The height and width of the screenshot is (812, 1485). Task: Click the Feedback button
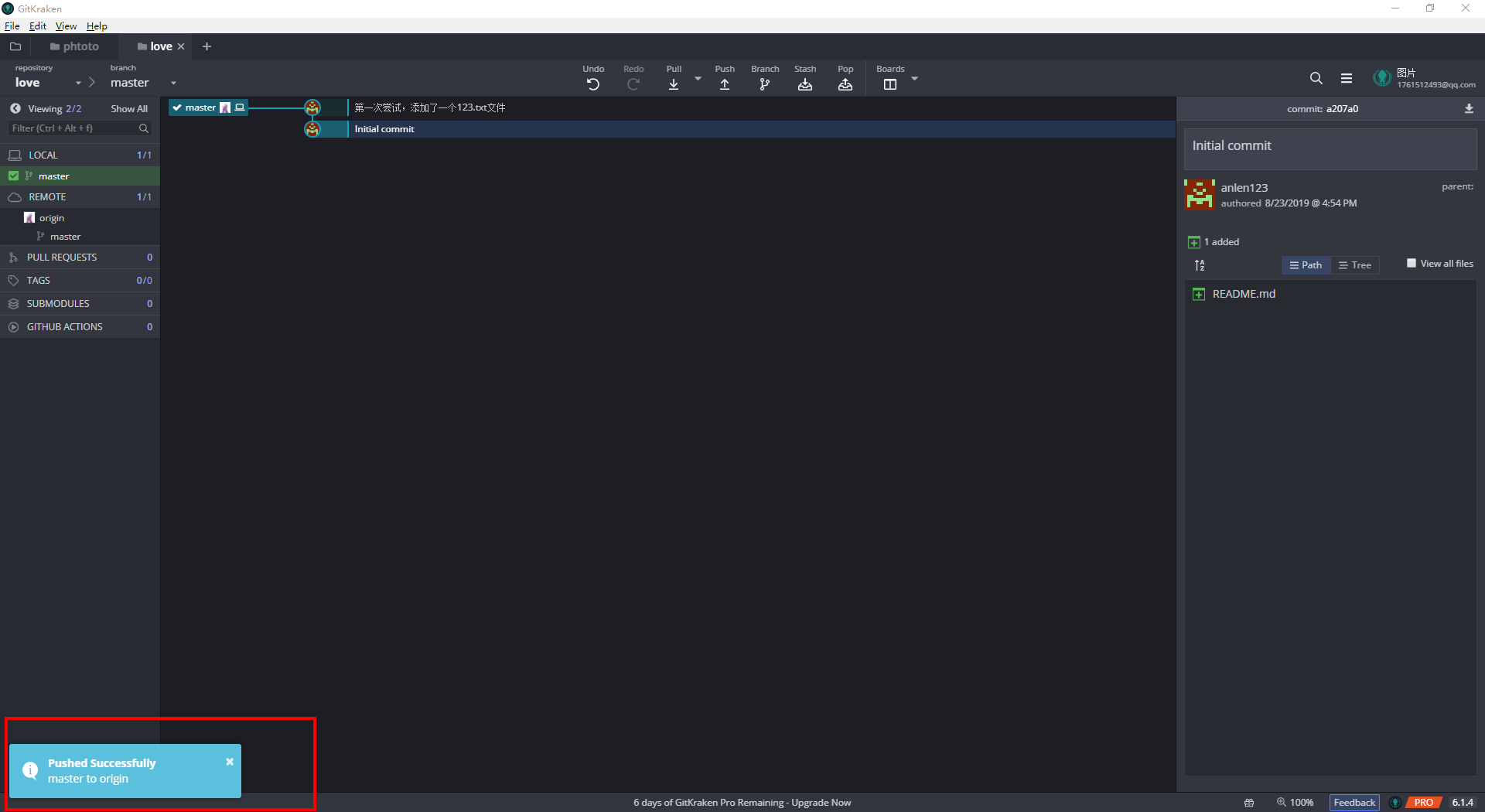pos(1354,802)
